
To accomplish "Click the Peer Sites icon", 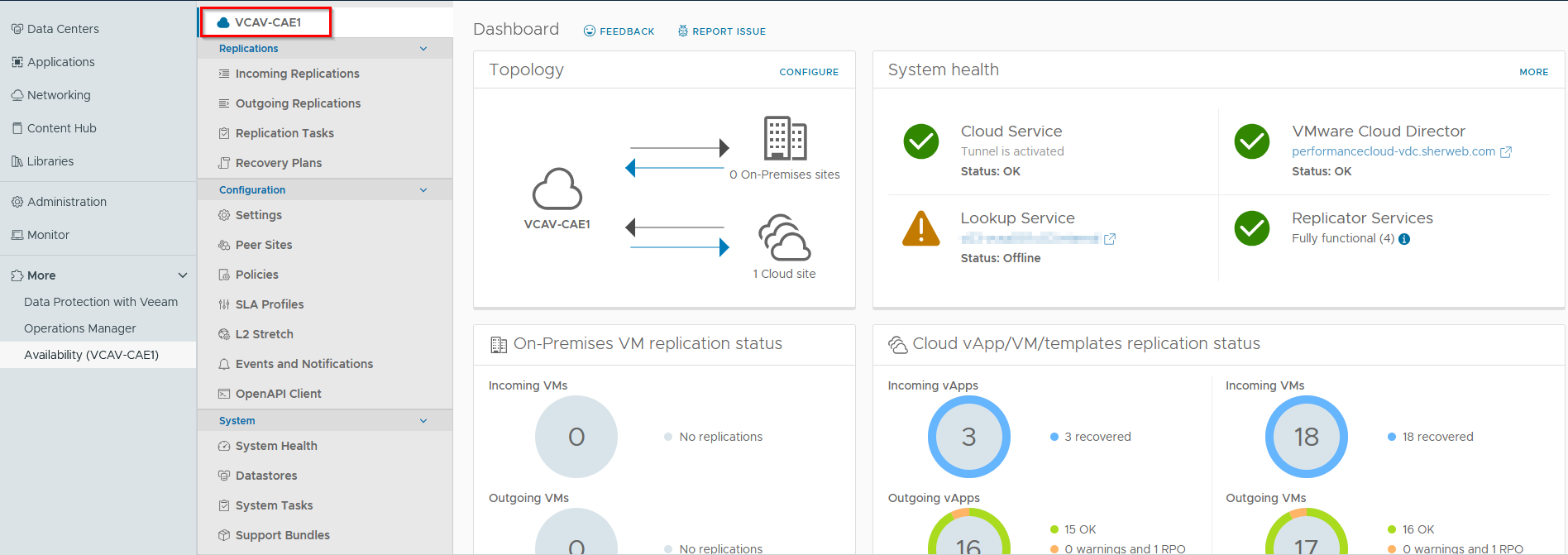I will tap(224, 245).
